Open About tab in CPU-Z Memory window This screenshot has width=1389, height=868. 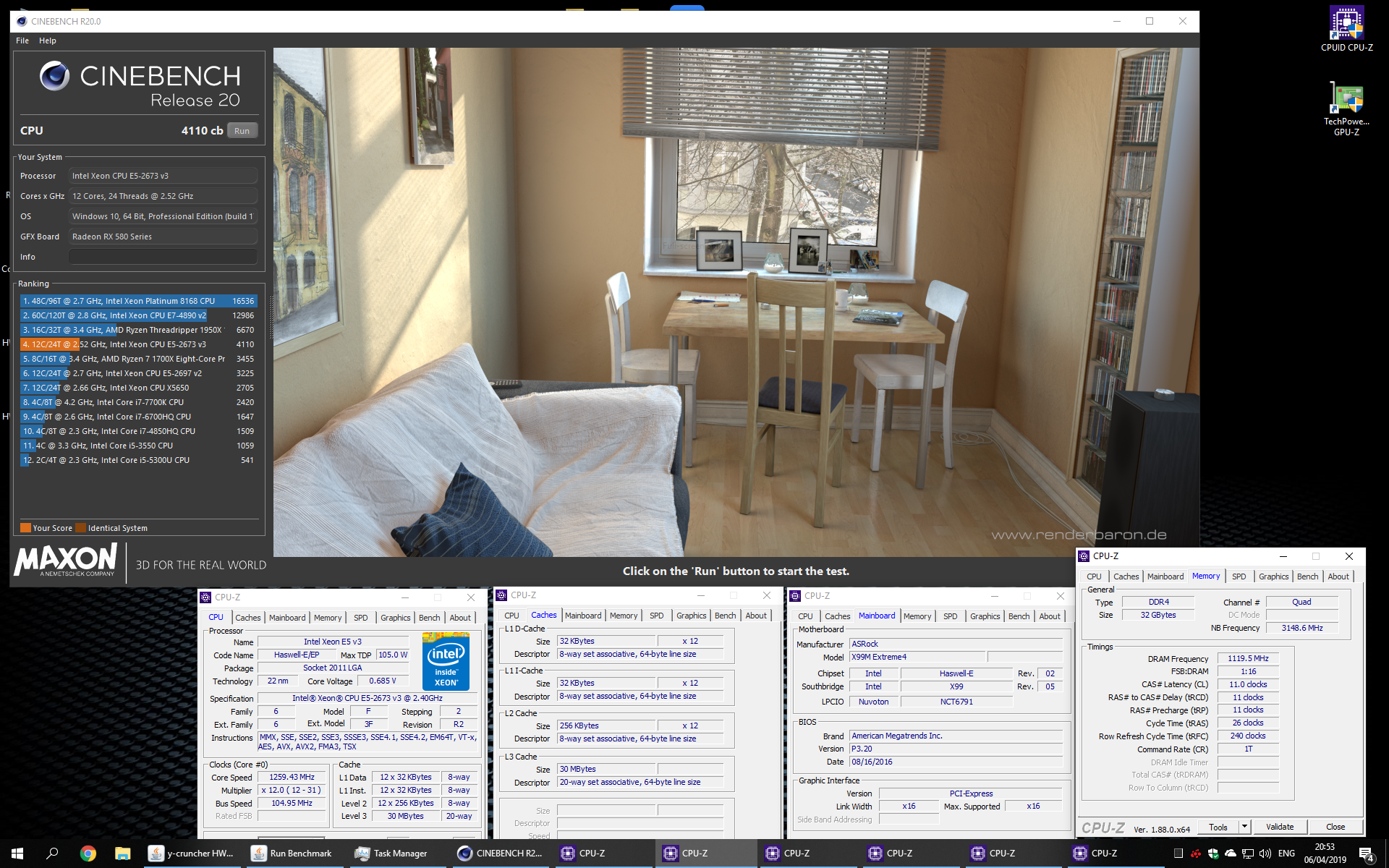(1338, 576)
